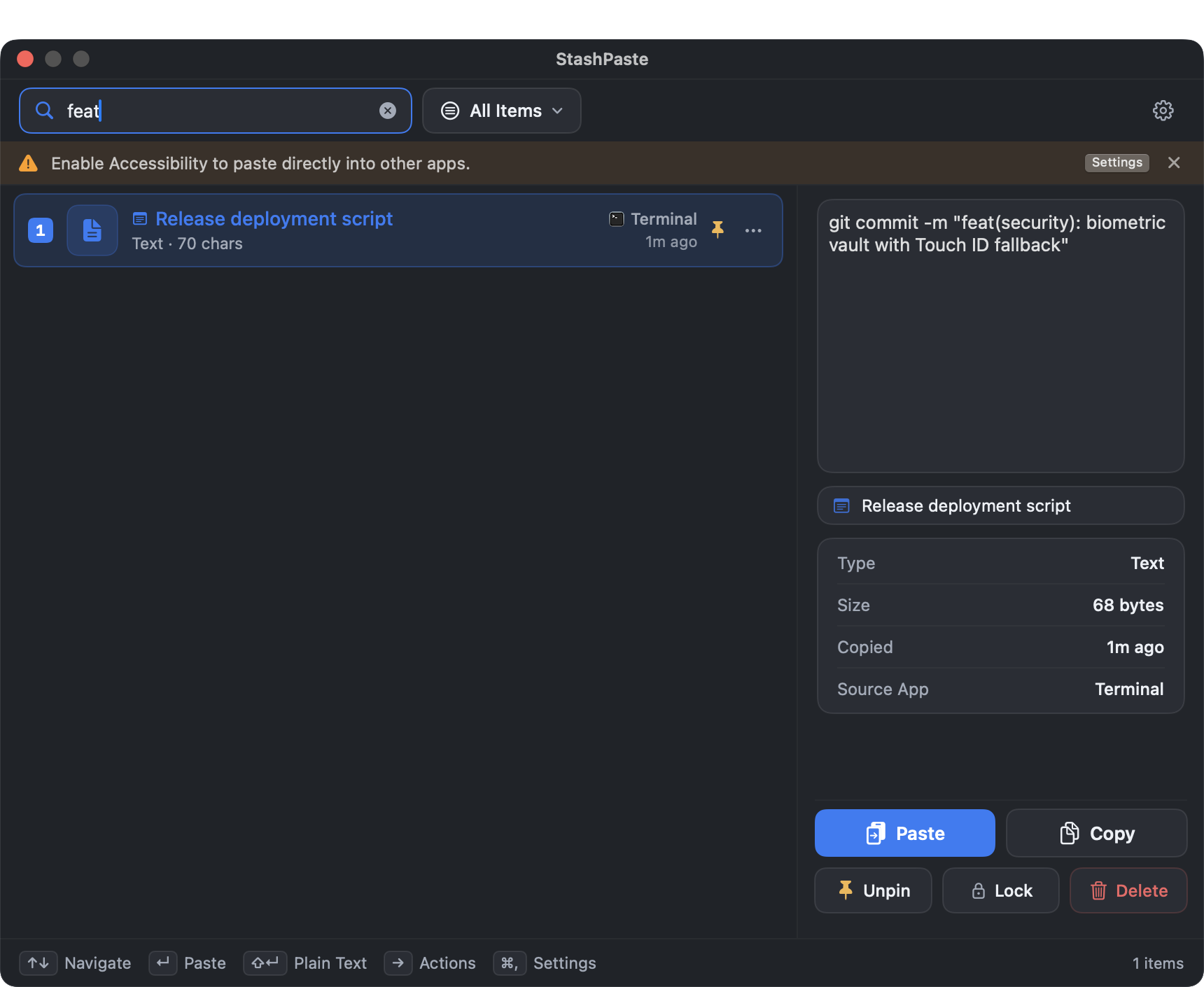1204x987 pixels.
Task: Clear the search field with the x icon
Action: pos(388,111)
